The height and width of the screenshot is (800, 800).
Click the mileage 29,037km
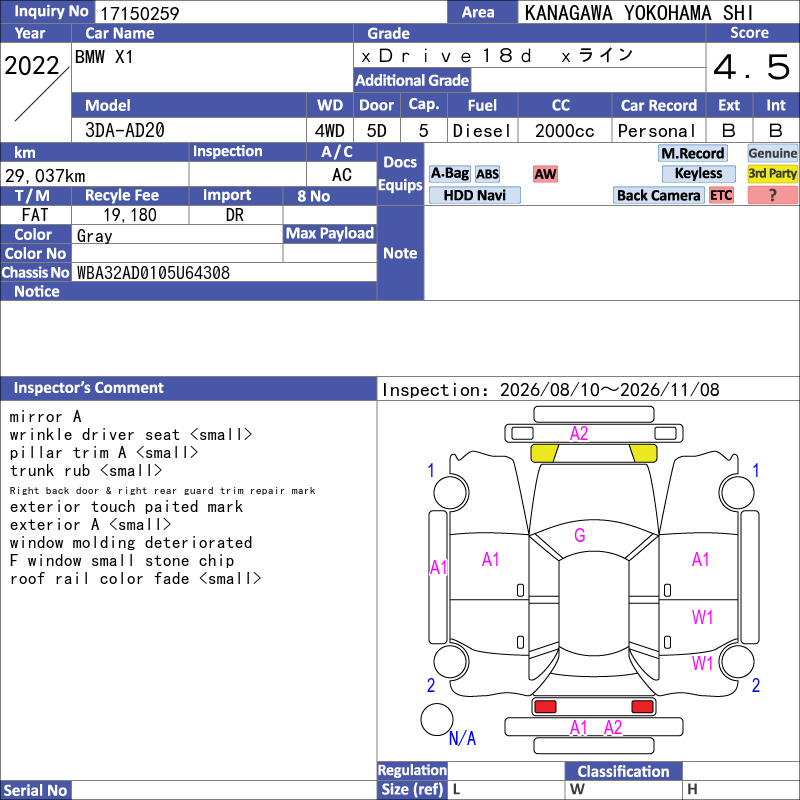point(45,176)
